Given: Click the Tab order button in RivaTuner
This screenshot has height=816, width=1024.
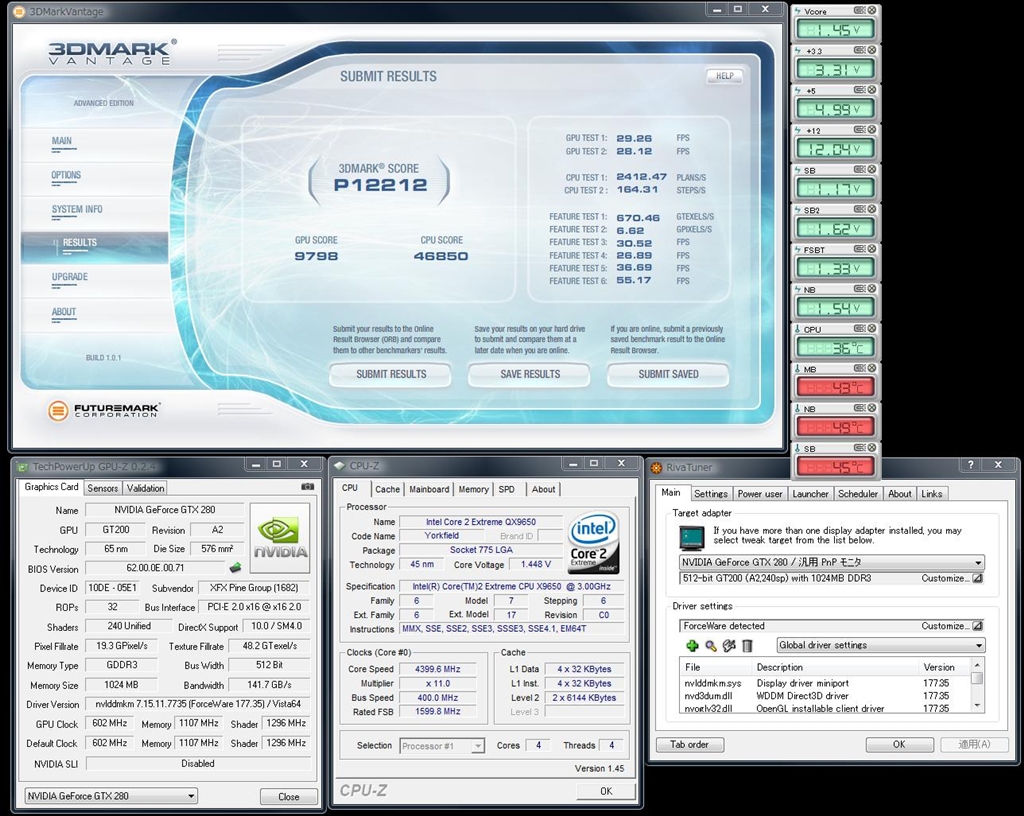Looking at the screenshot, I should click(689, 744).
